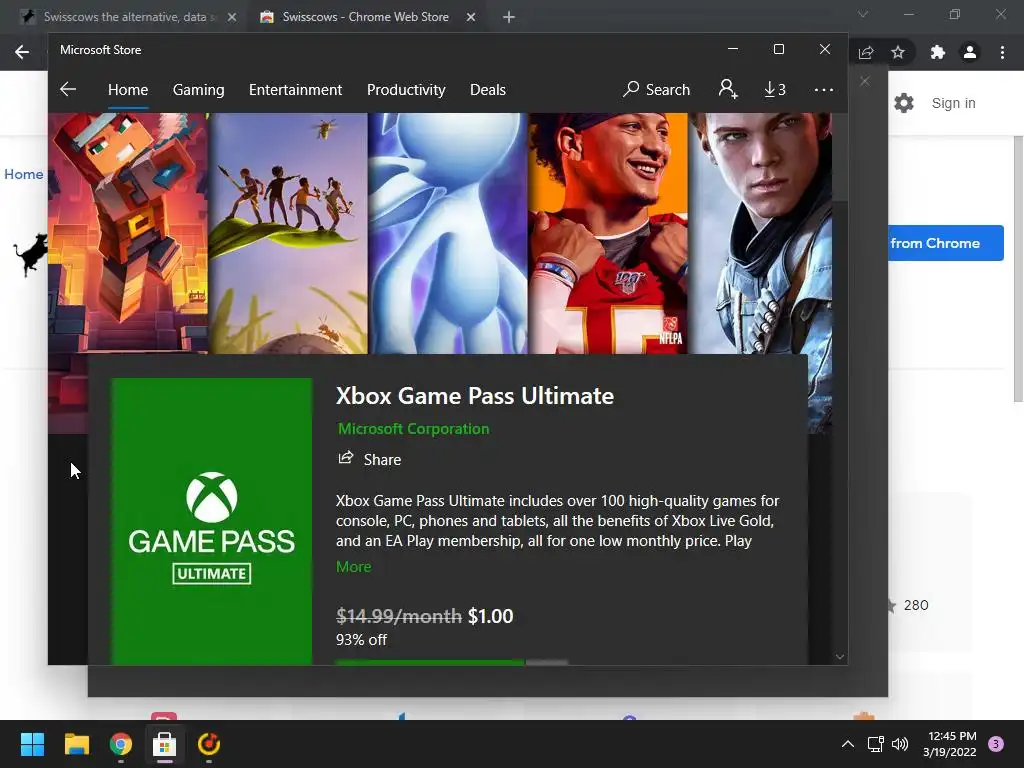Viewport: 1024px width, 768px height.
Task: Open the Home tab in Microsoft Store
Action: pyautogui.click(x=128, y=89)
